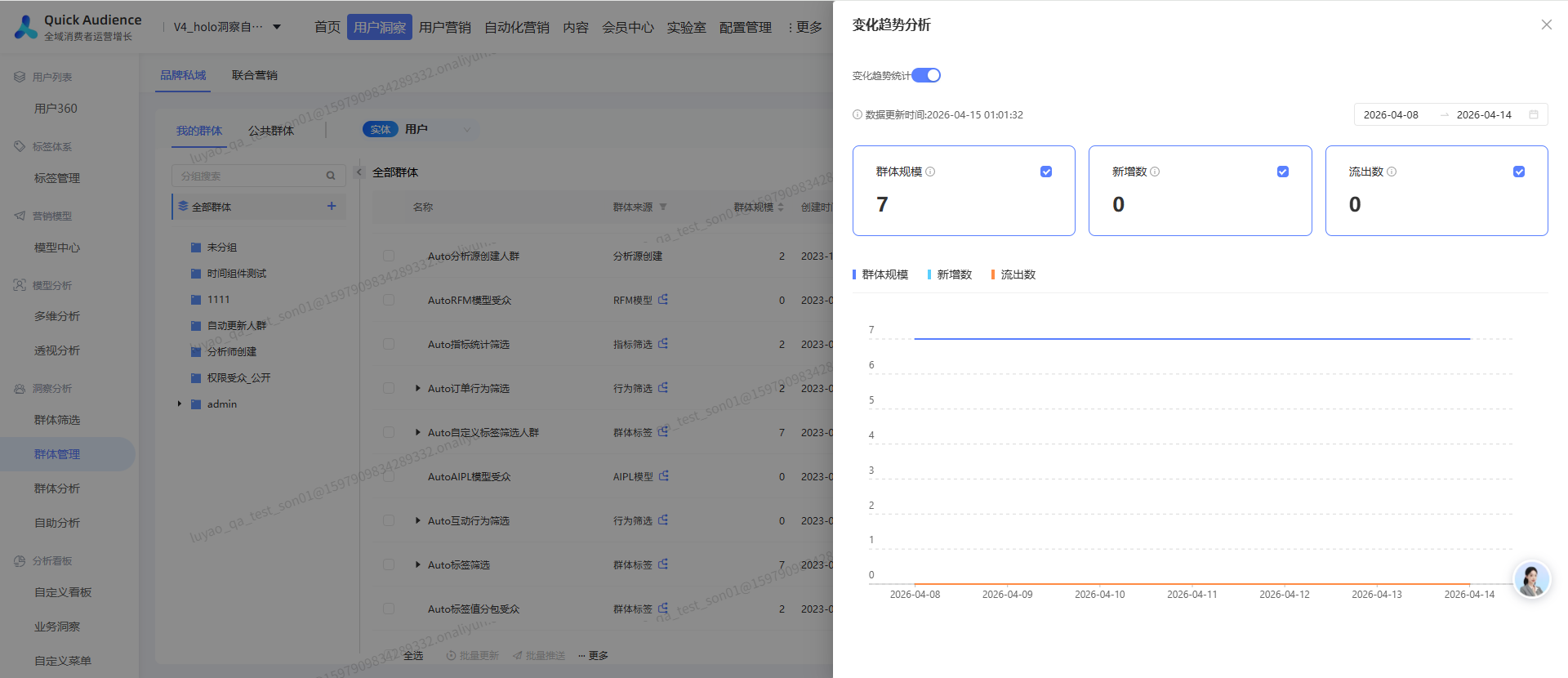This screenshot has height=678, width=1568.
Task: Click the 营销模型 section icon
Action: (20, 216)
